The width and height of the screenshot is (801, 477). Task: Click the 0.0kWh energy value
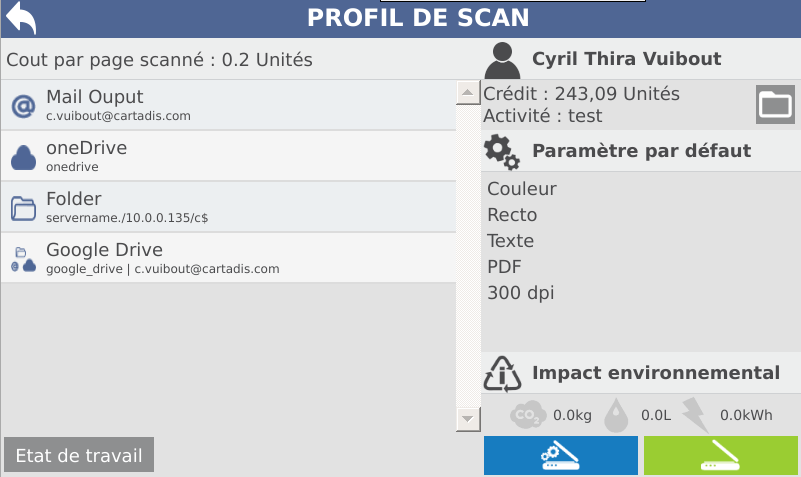[746, 415]
